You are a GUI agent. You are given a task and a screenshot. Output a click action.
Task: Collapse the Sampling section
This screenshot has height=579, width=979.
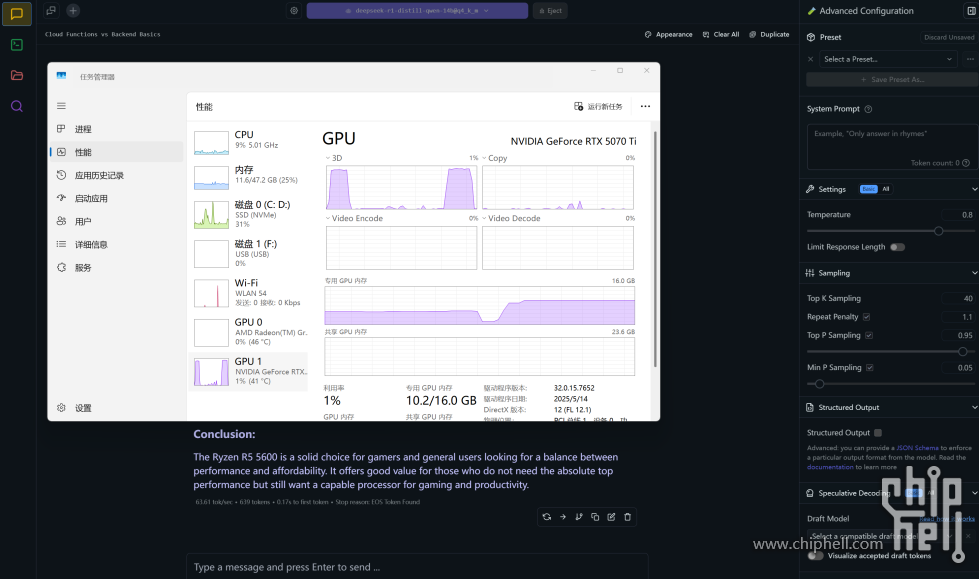pos(974,273)
